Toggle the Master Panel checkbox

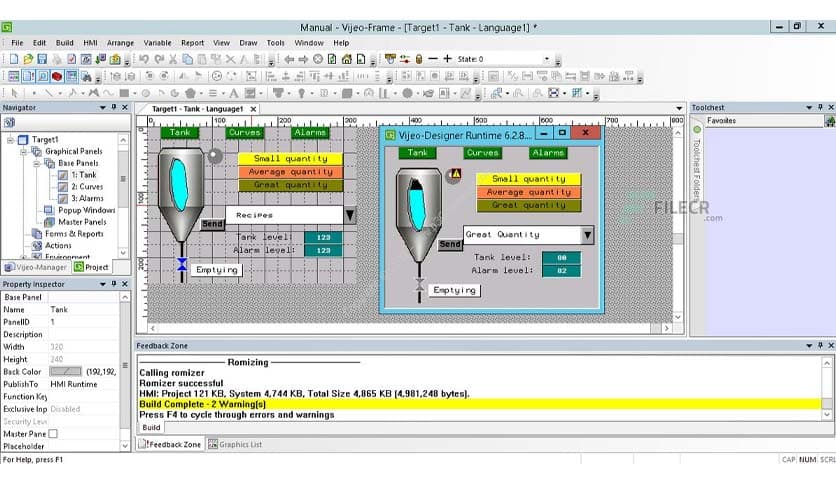click(x=53, y=434)
